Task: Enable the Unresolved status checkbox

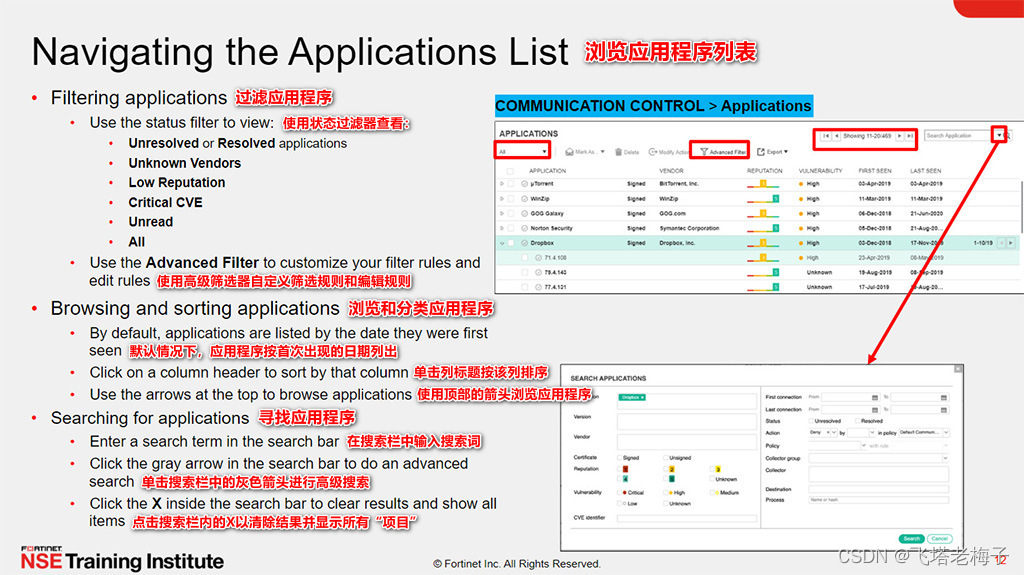Action: pos(811,421)
